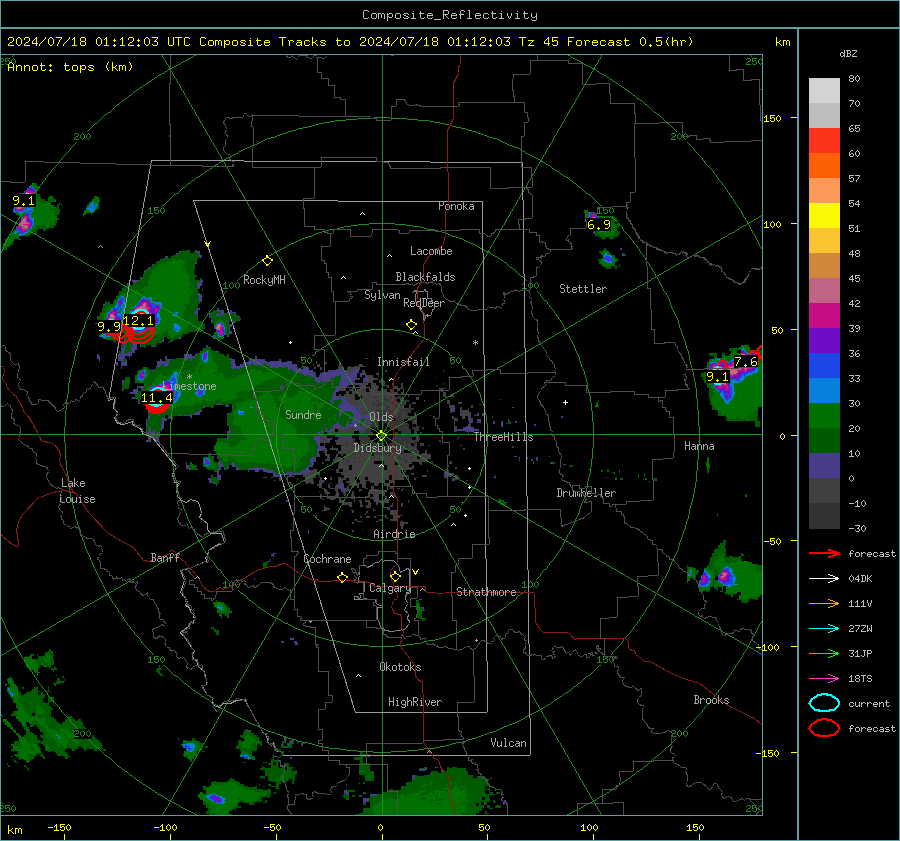The image size is (900, 841).
Task: Click the red forecast ellipses below 12.1 label
Action: coord(137,335)
